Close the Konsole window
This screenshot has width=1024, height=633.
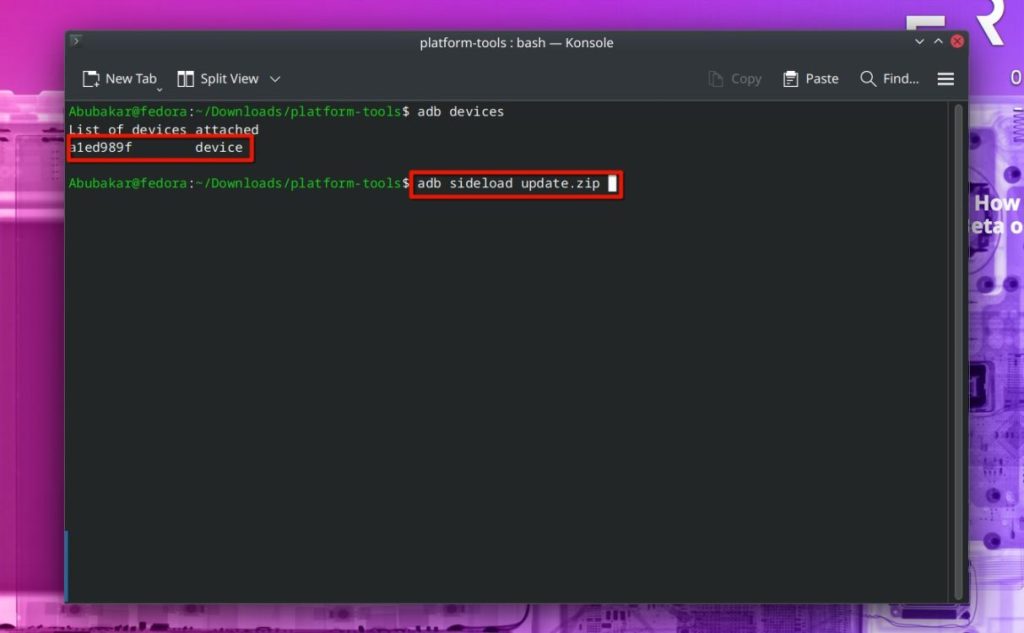coord(957,41)
